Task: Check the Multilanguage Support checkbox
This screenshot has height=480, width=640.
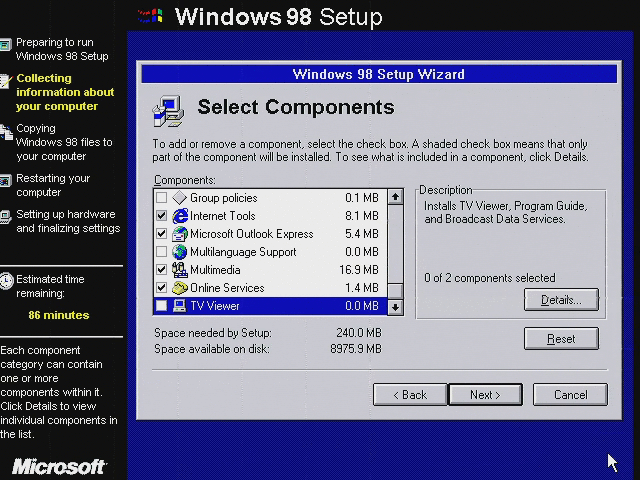Action: point(162,251)
